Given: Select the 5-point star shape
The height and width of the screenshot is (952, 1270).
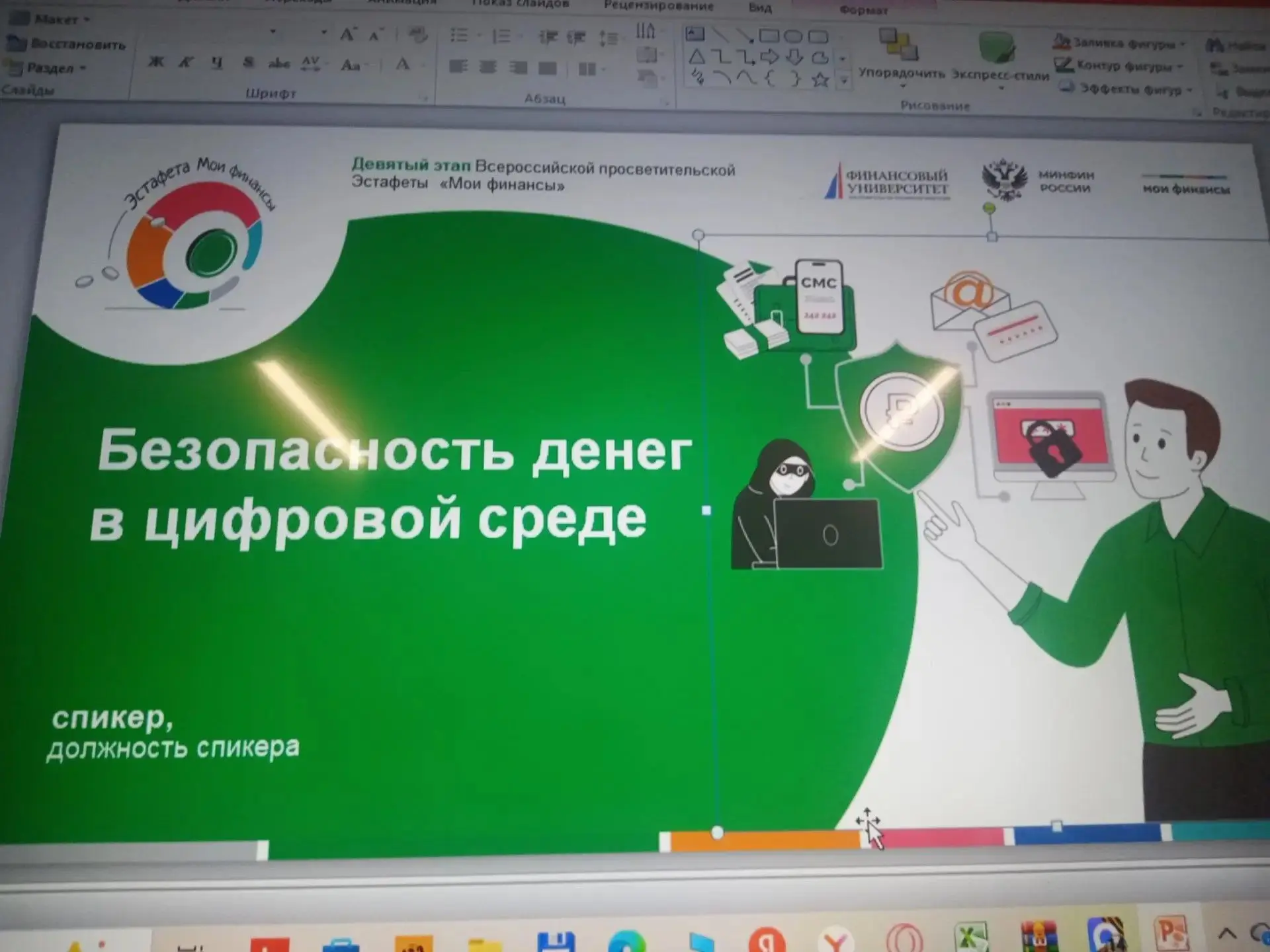Looking at the screenshot, I should pyautogui.click(x=820, y=81).
